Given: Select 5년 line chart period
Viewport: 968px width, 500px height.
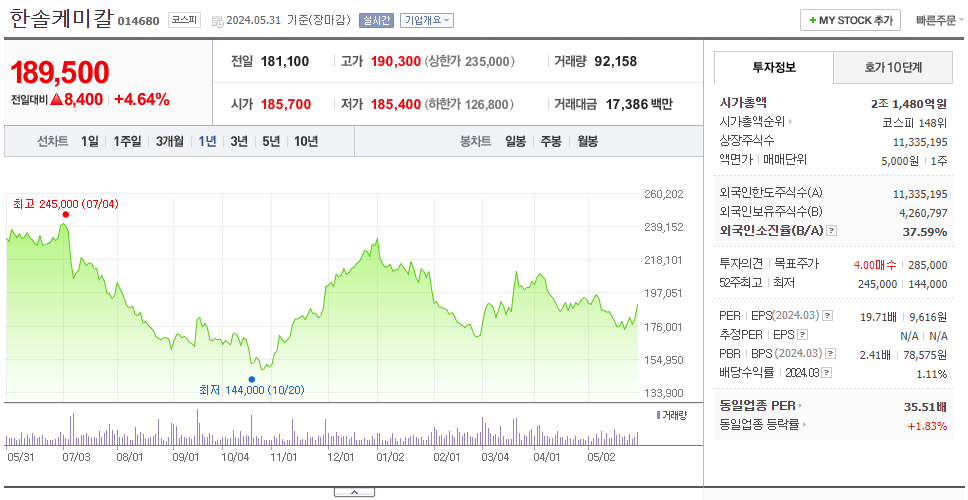Looking at the screenshot, I should pos(271,141).
